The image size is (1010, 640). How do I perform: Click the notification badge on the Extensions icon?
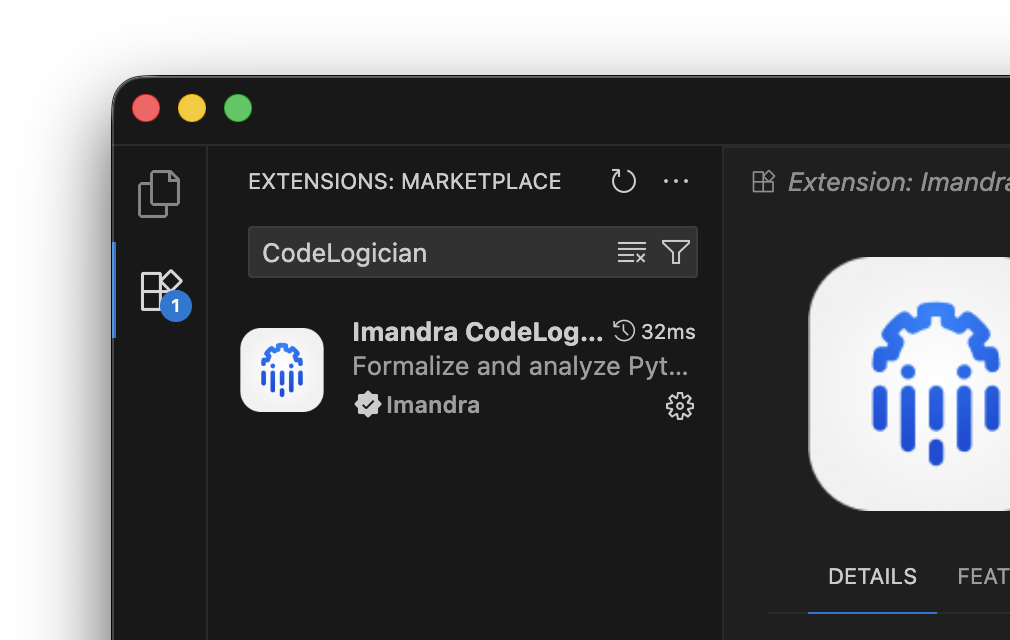tap(176, 306)
